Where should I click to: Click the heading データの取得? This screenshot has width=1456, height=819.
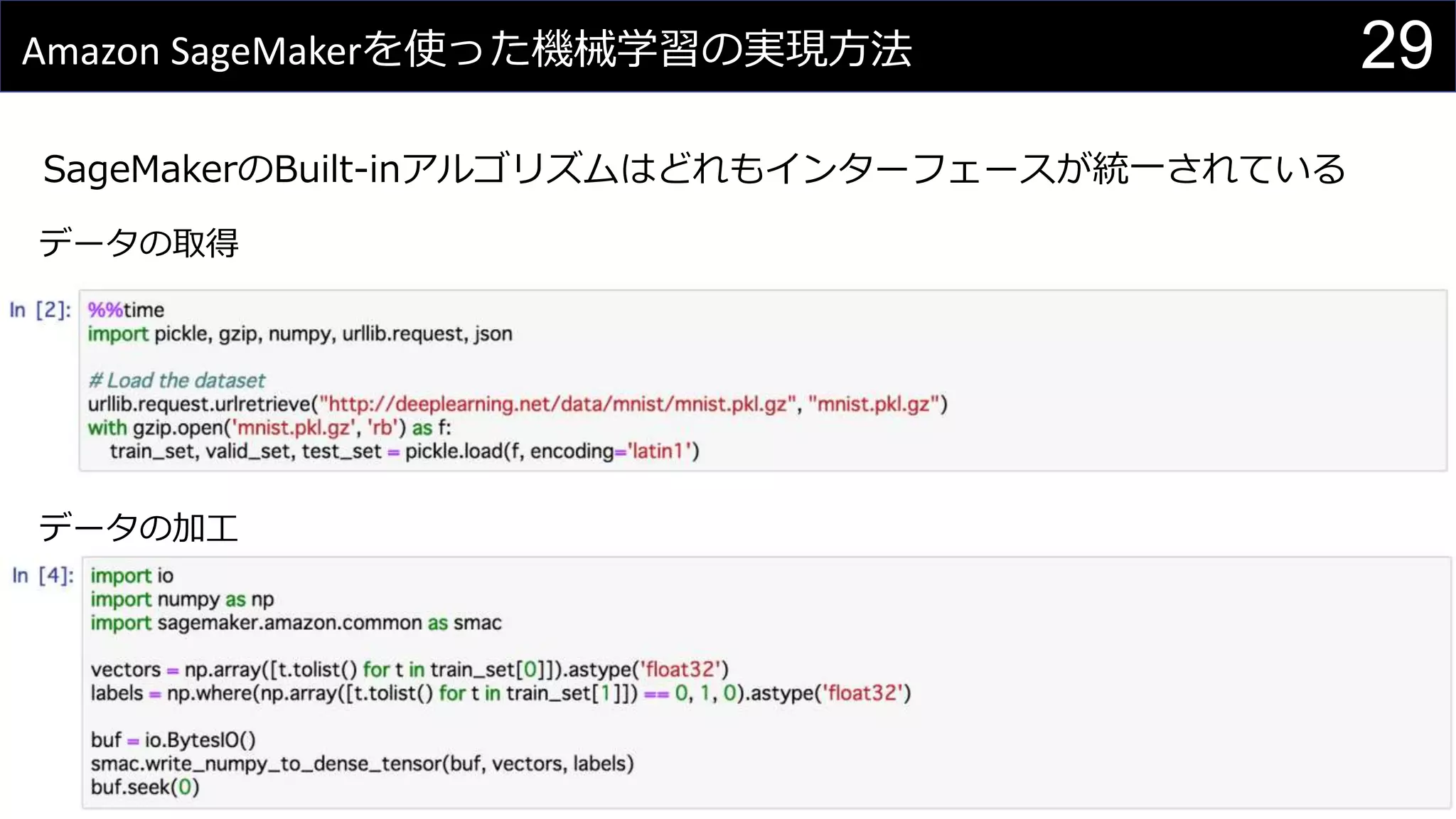click(139, 243)
